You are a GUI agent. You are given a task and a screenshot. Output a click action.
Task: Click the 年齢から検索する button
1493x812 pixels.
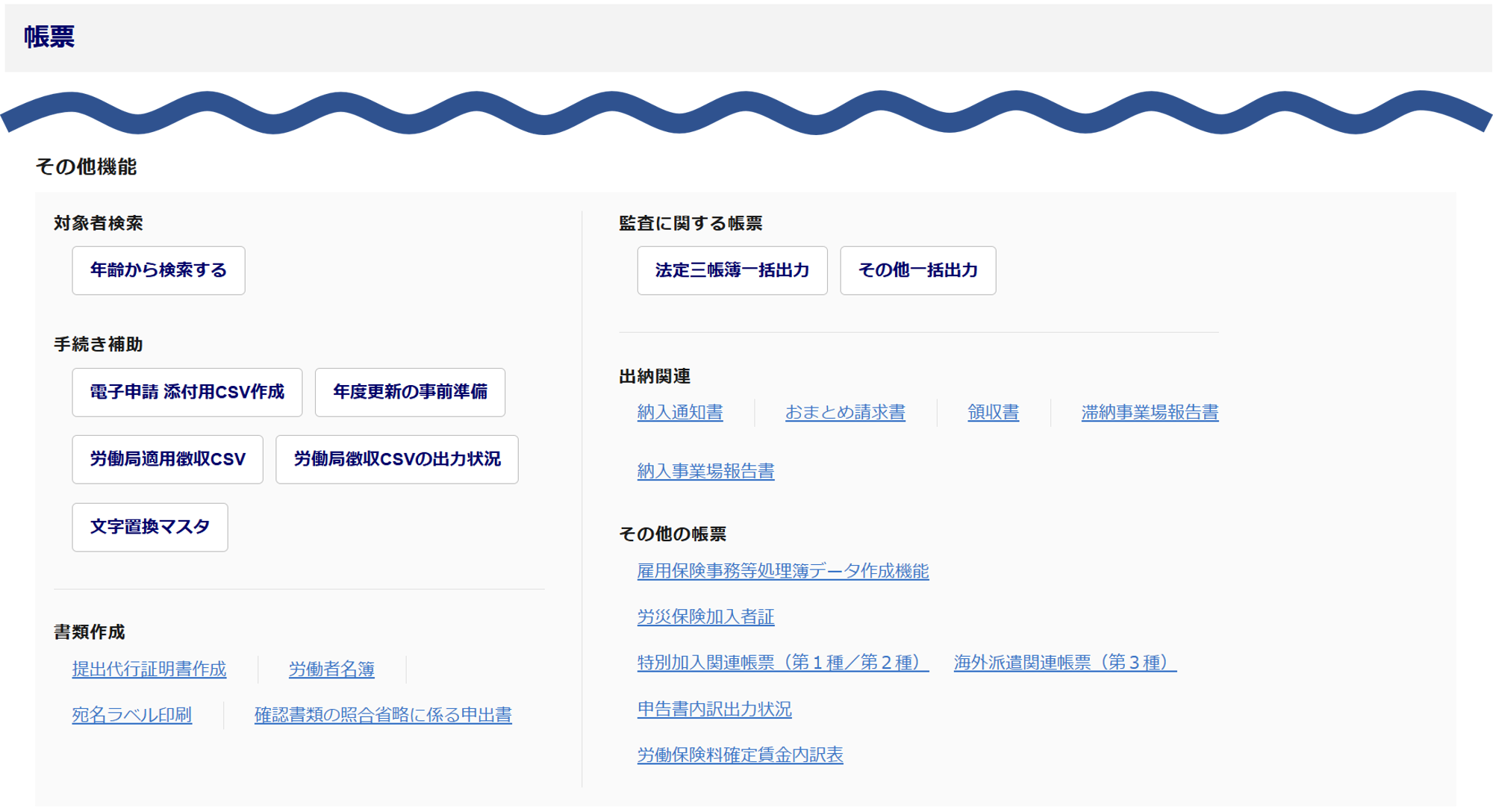point(158,270)
